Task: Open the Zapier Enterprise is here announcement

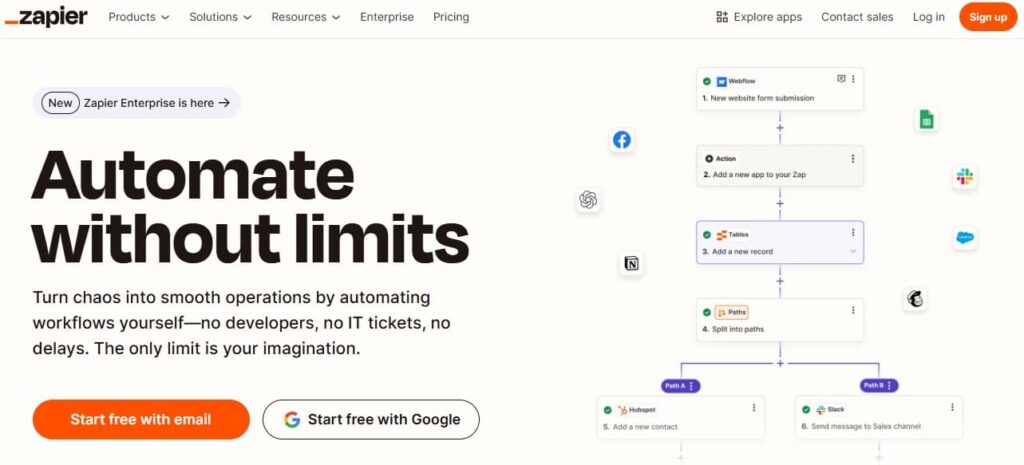Action: [137, 103]
